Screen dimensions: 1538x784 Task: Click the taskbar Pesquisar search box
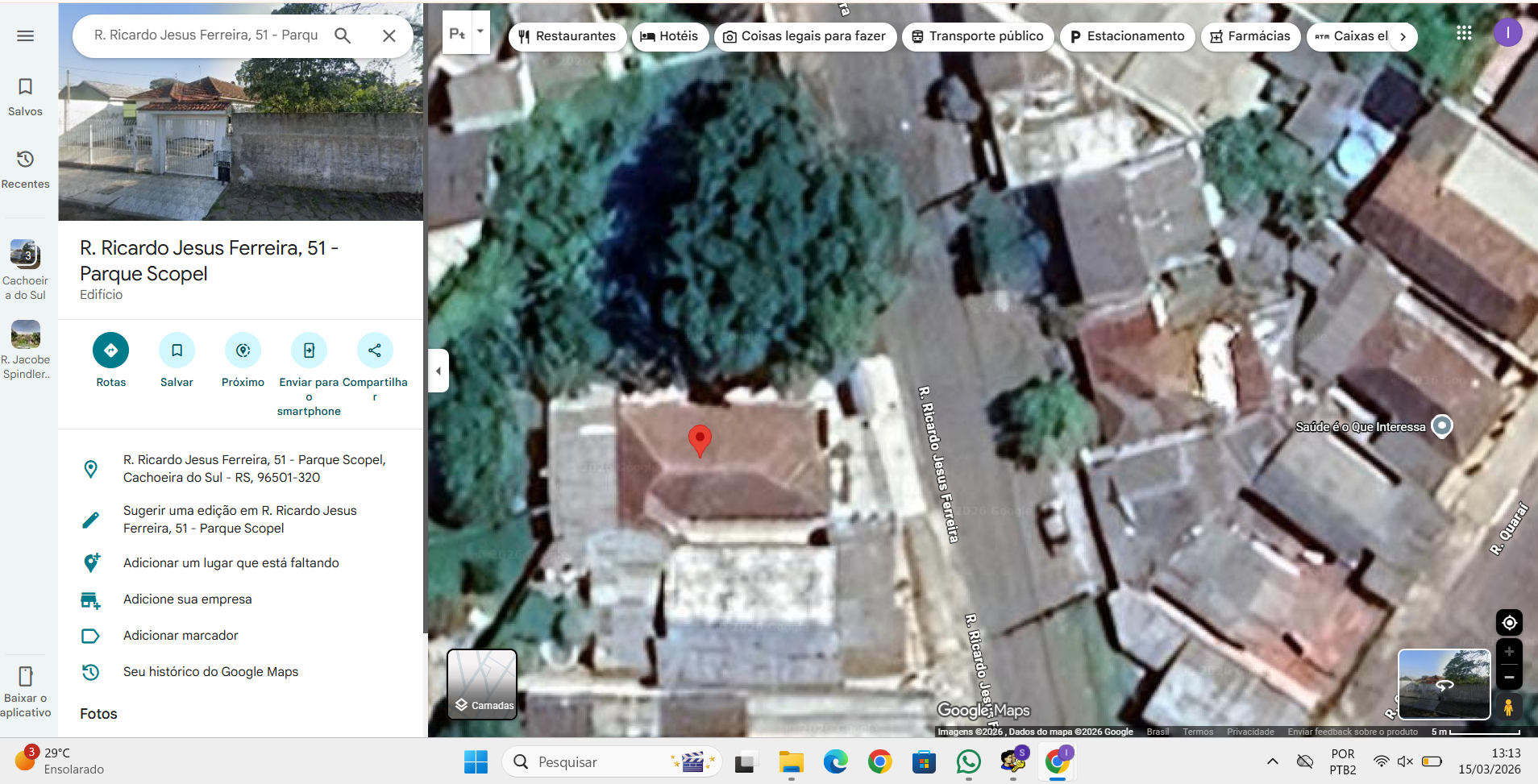coord(612,761)
